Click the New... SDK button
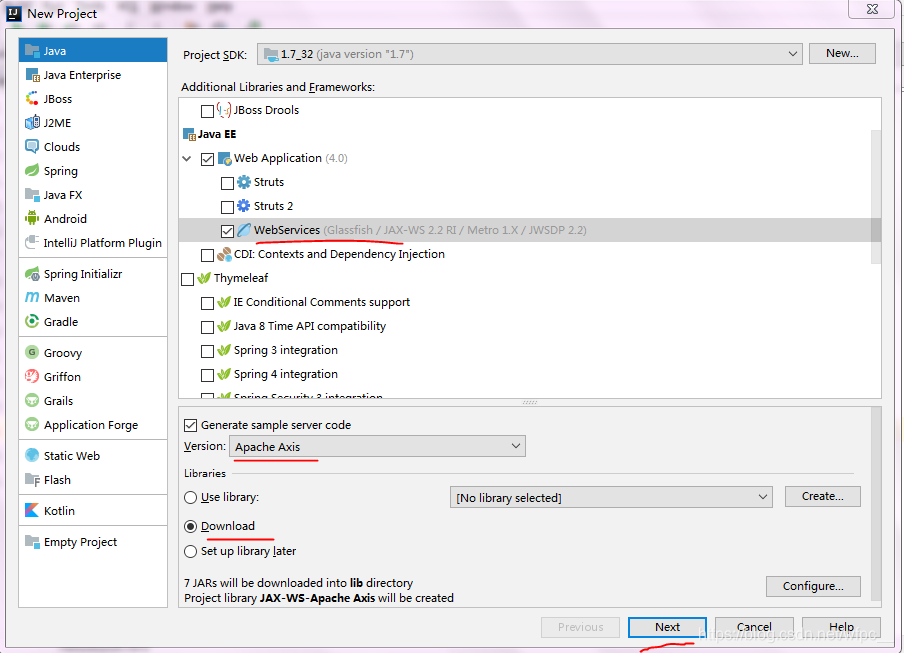This screenshot has width=904, height=653. 842,54
